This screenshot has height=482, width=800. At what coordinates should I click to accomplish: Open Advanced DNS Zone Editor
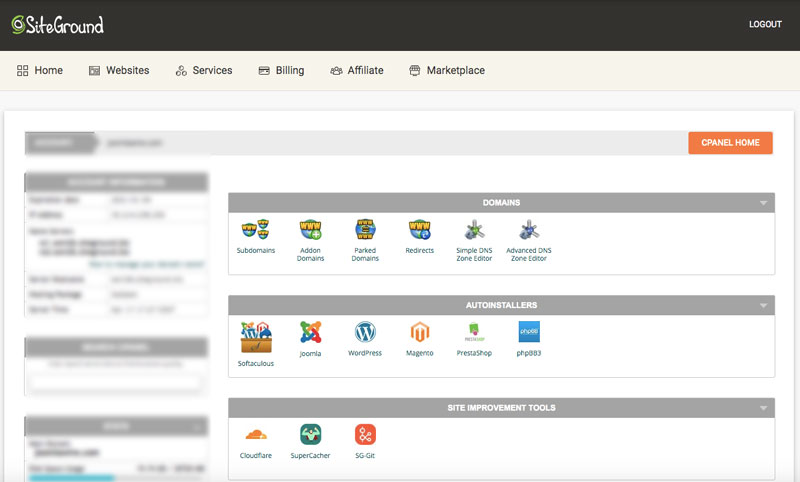pyautogui.click(x=529, y=240)
